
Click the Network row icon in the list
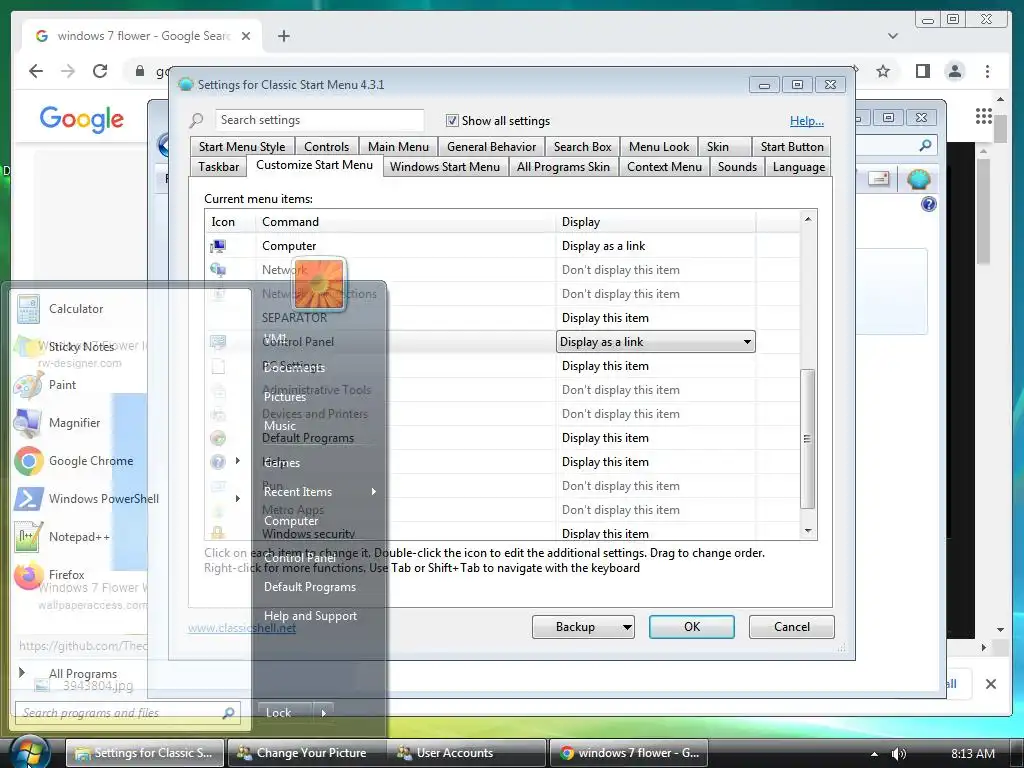(x=217, y=270)
